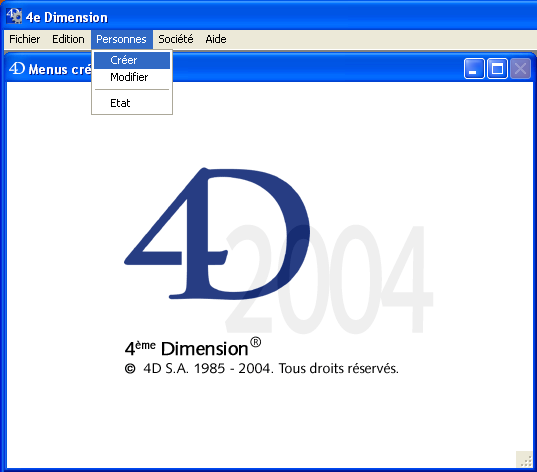Choose Créer from the Personnes menu
Image resolution: width=537 pixels, height=472 pixels.
(x=132, y=60)
